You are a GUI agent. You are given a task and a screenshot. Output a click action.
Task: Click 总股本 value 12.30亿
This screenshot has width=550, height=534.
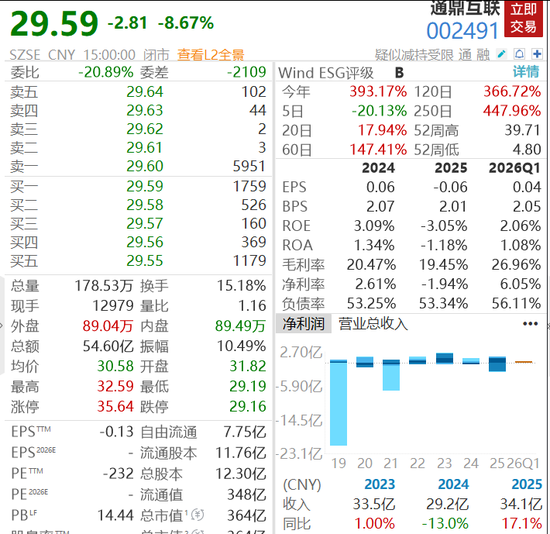click(241, 474)
